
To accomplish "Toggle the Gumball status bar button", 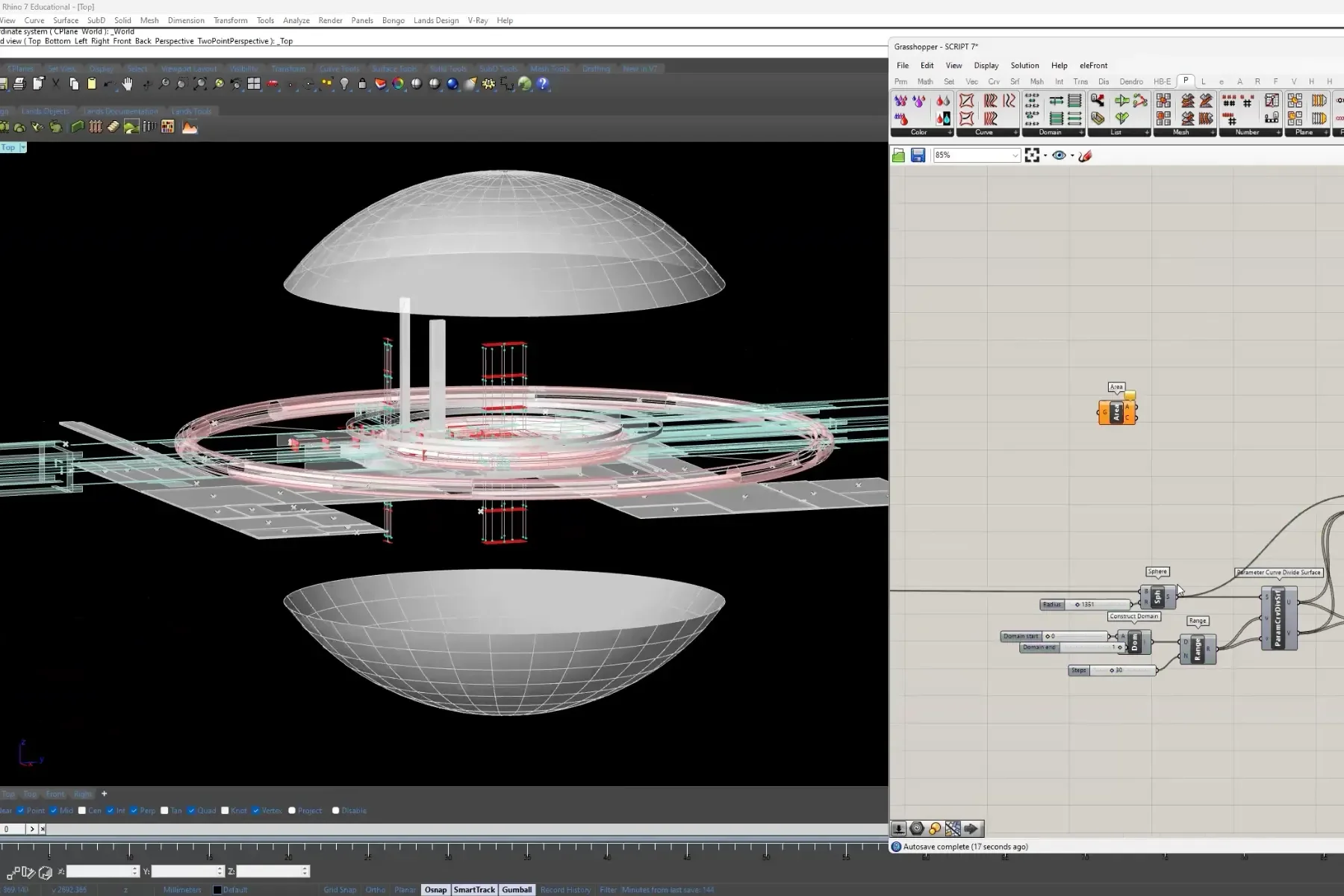I will tap(517, 890).
